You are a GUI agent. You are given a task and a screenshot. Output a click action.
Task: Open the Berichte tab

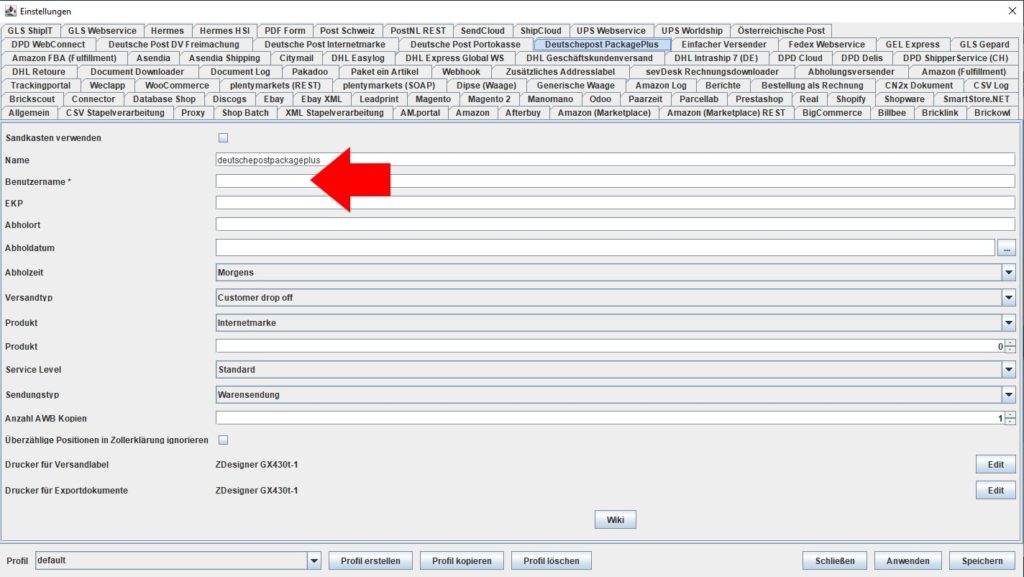(723, 86)
